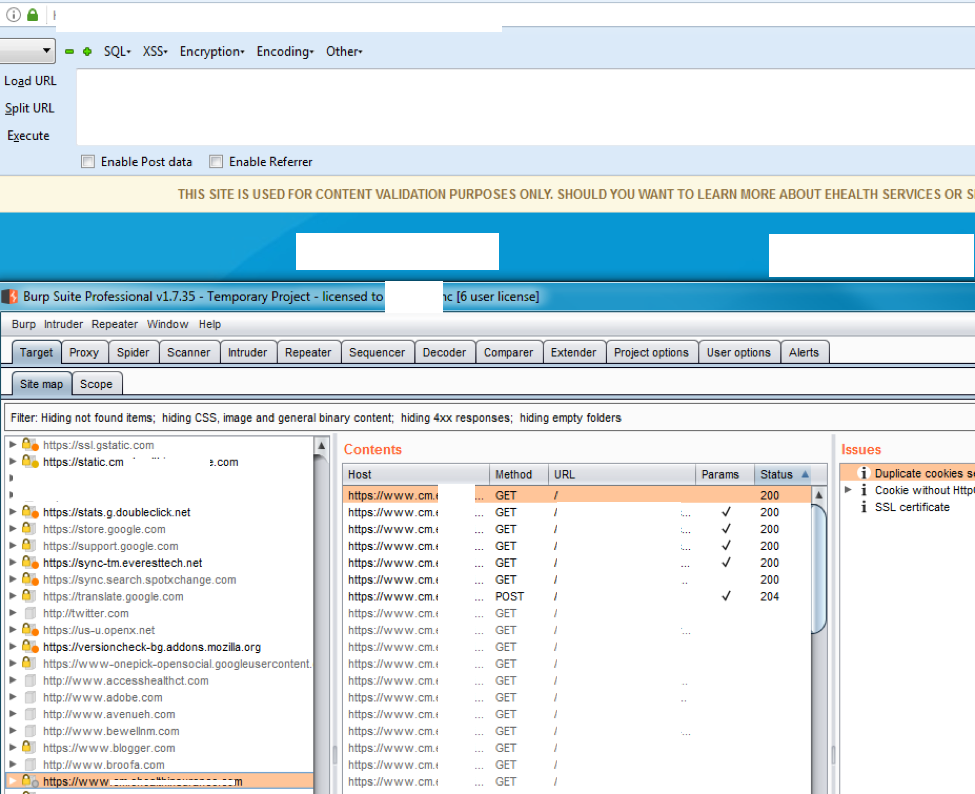Click the site info icon in address bar

(13, 14)
